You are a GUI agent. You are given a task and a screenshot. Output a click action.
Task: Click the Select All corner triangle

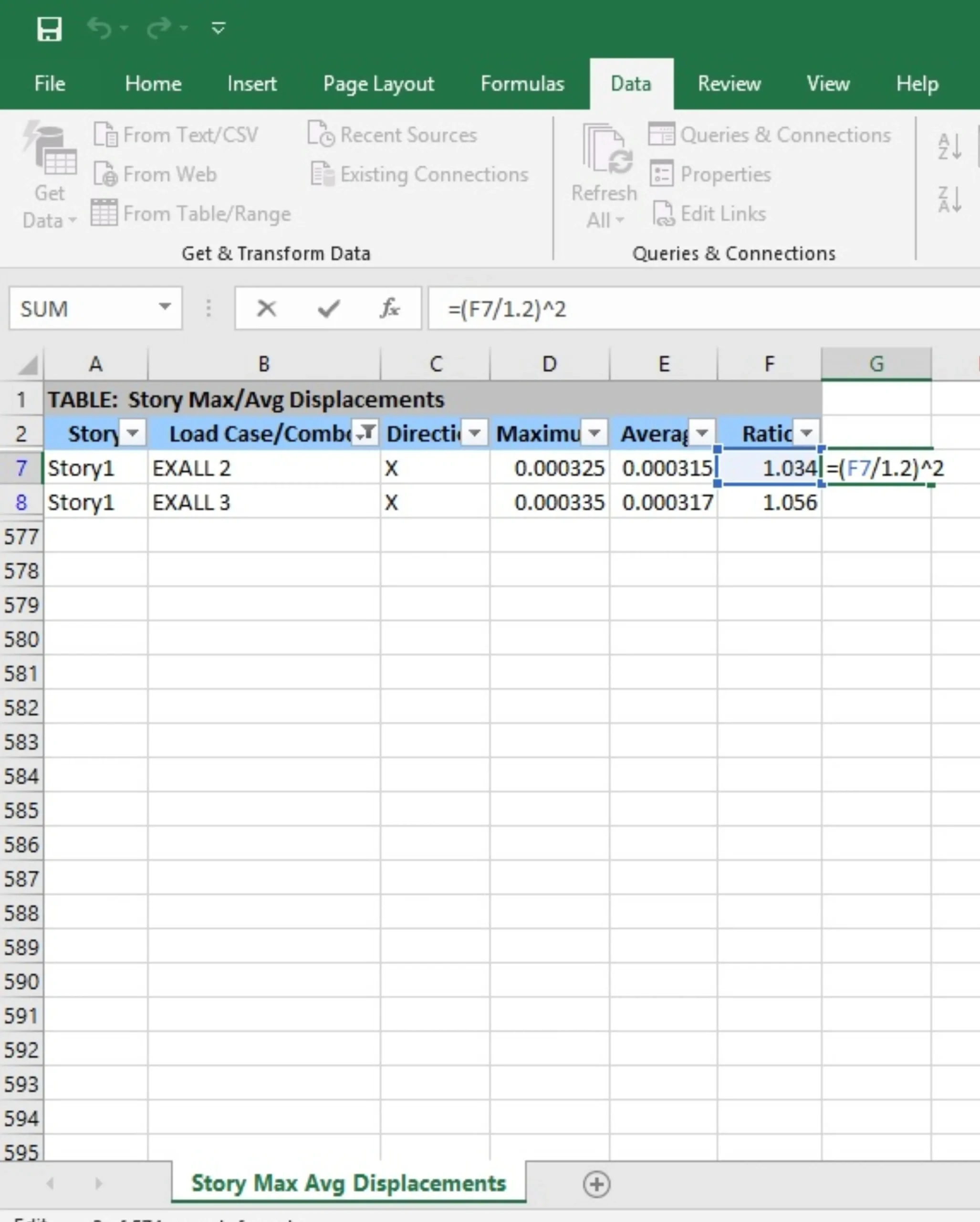click(27, 365)
